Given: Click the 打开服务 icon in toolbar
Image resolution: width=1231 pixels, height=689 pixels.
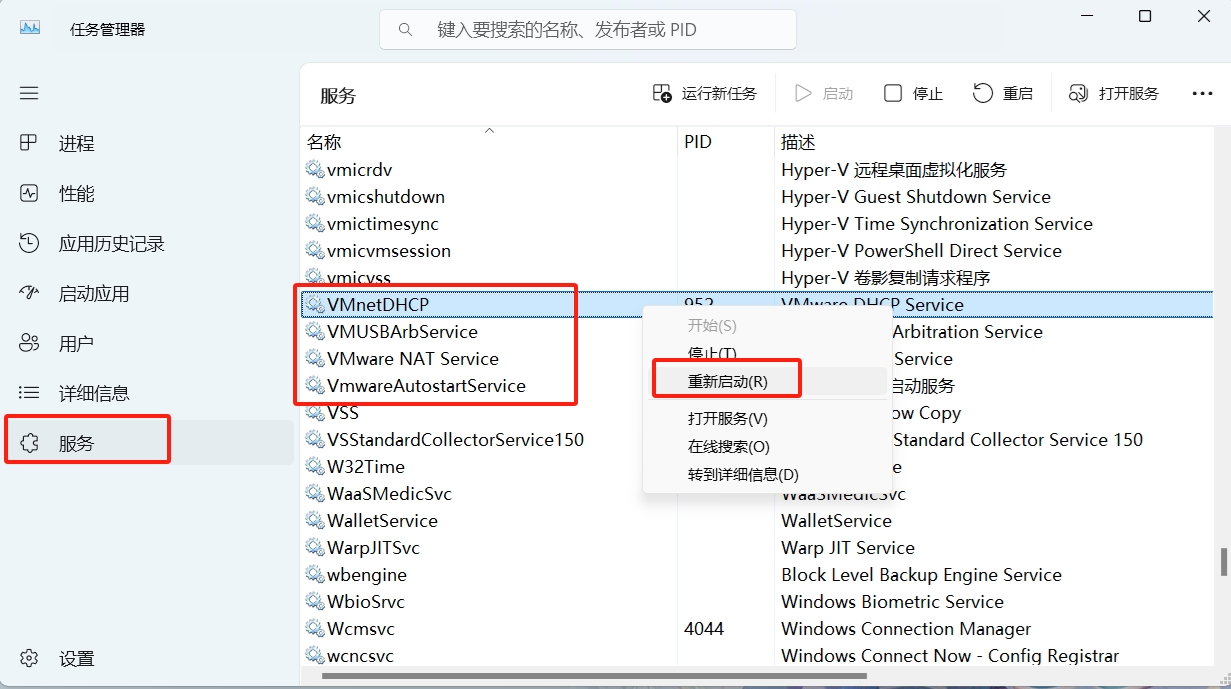Looking at the screenshot, I should point(1078,93).
